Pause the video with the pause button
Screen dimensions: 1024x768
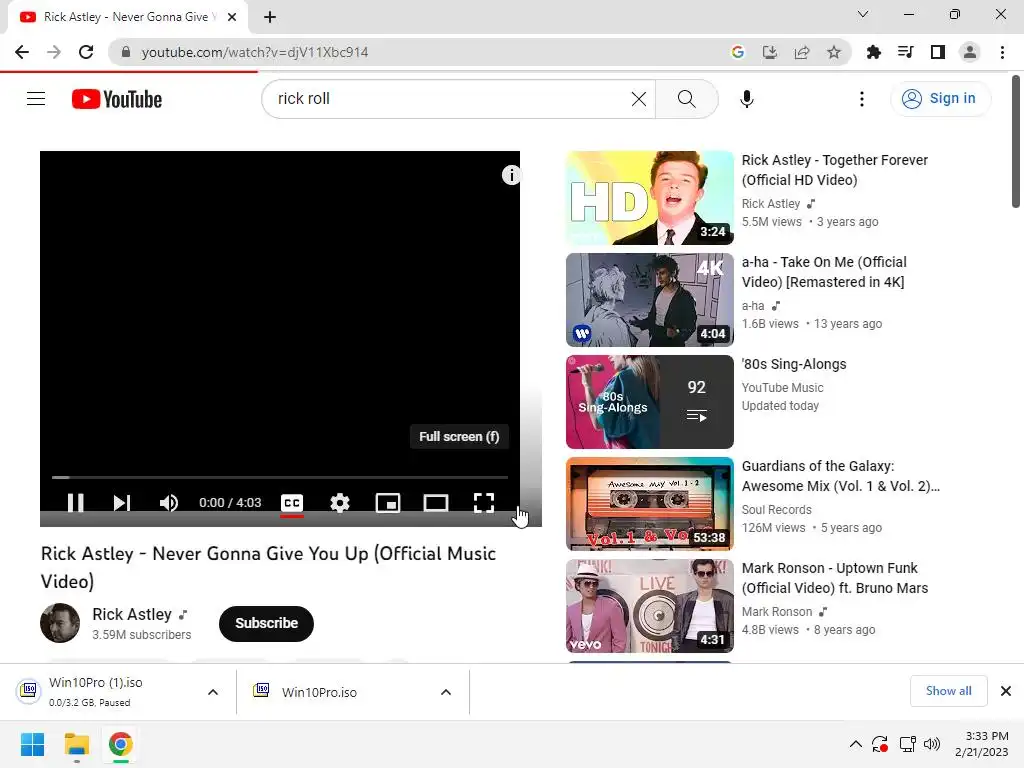click(x=76, y=502)
